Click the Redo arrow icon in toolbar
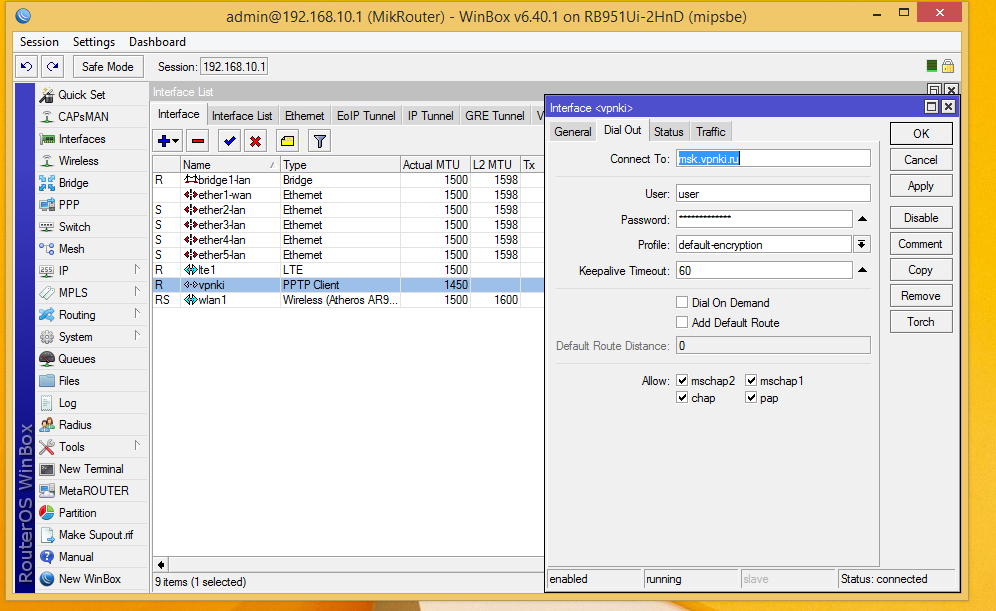Viewport: 996px width, 611px height. pyautogui.click(x=53, y=66)
